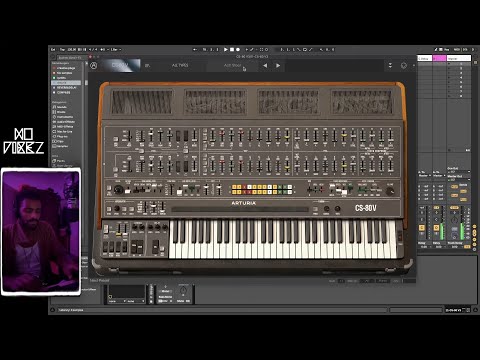Click the Ableton Follow arrow icon
Viewport: 480px width, 360px height.
[195, 49]
